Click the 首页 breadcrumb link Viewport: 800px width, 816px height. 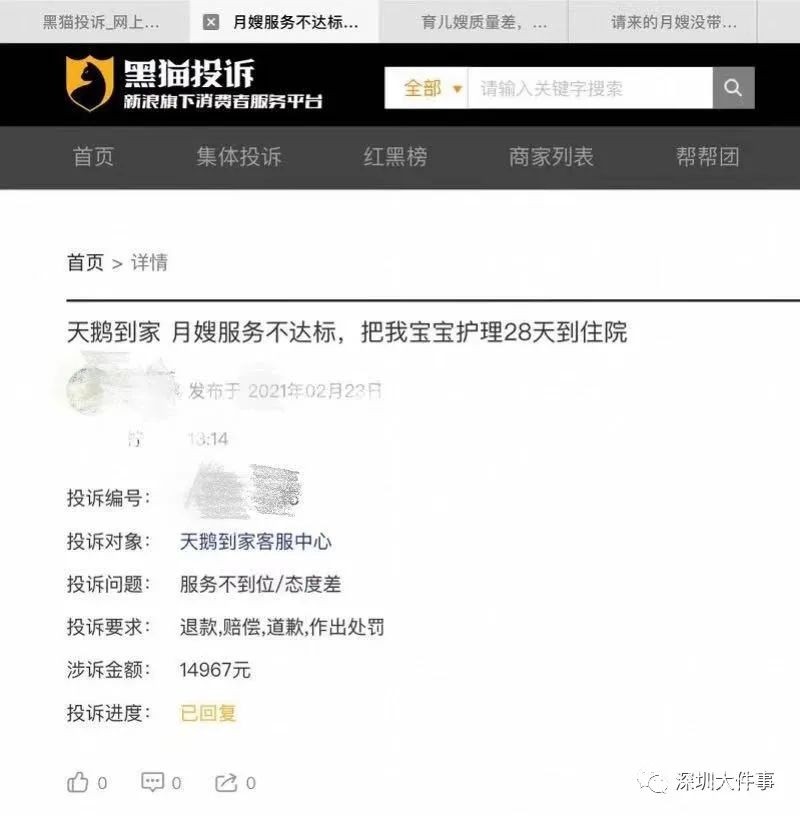85,262
